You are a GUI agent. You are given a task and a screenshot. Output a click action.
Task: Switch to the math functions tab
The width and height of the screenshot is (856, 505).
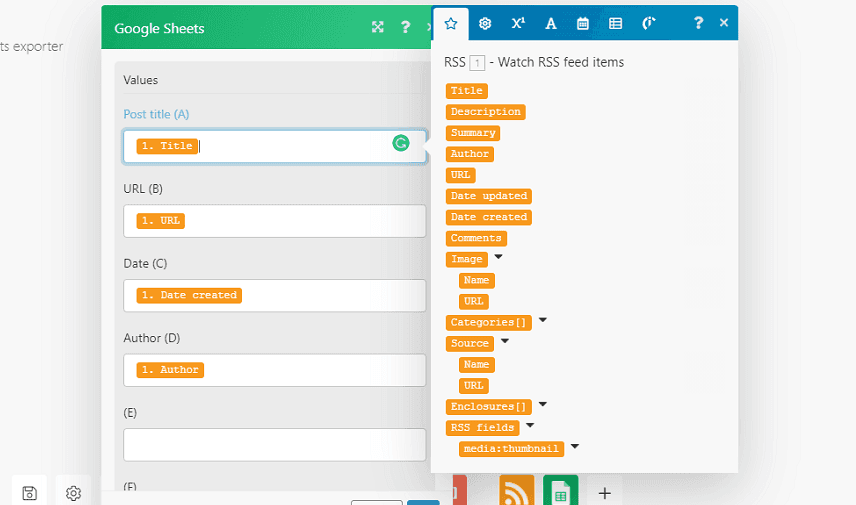[517, 23]
